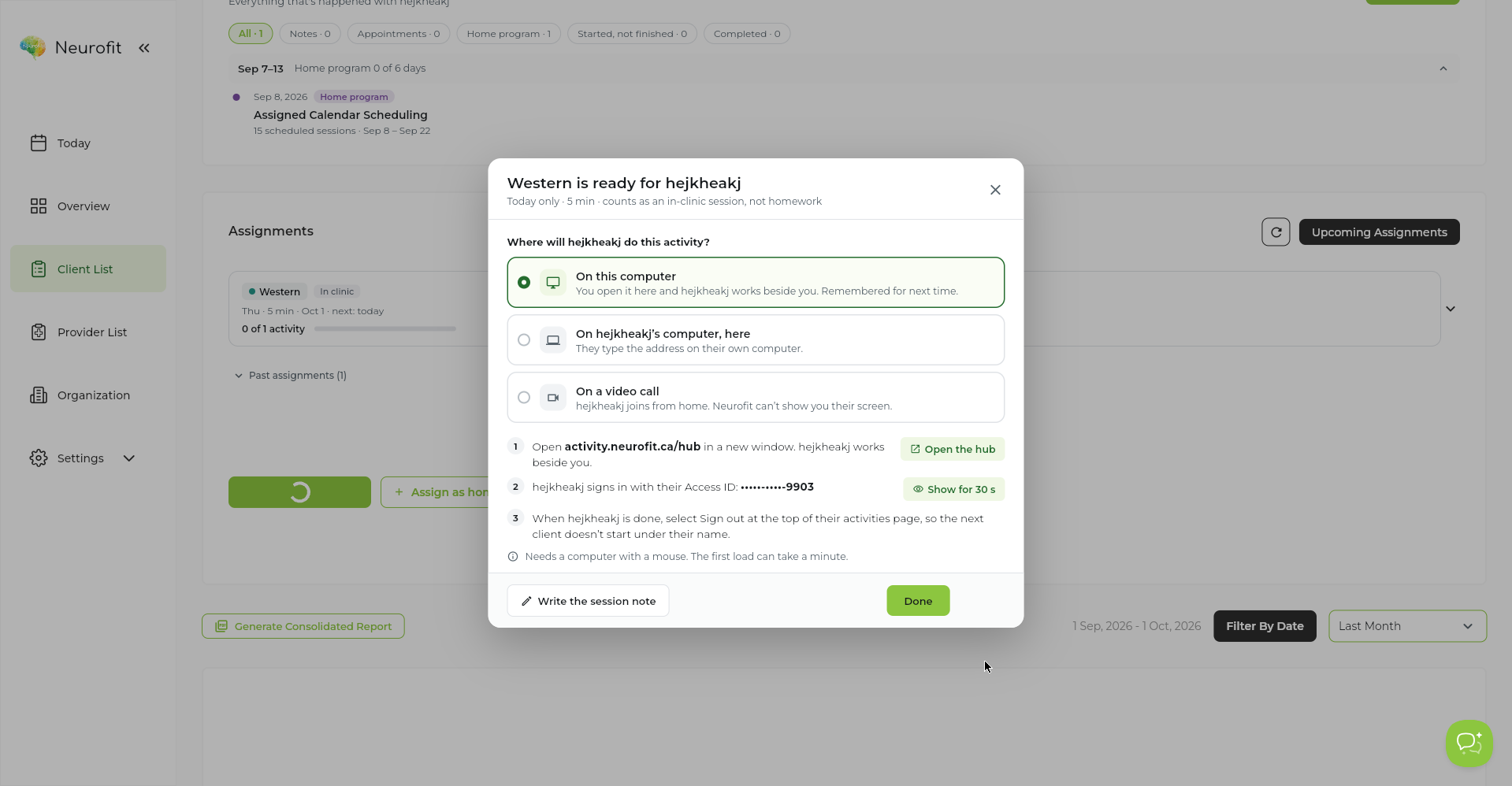Select the All · 1 filter chip
This screenshot has height=786, width=1512.
pyautogui.click(x=251, y=33)
